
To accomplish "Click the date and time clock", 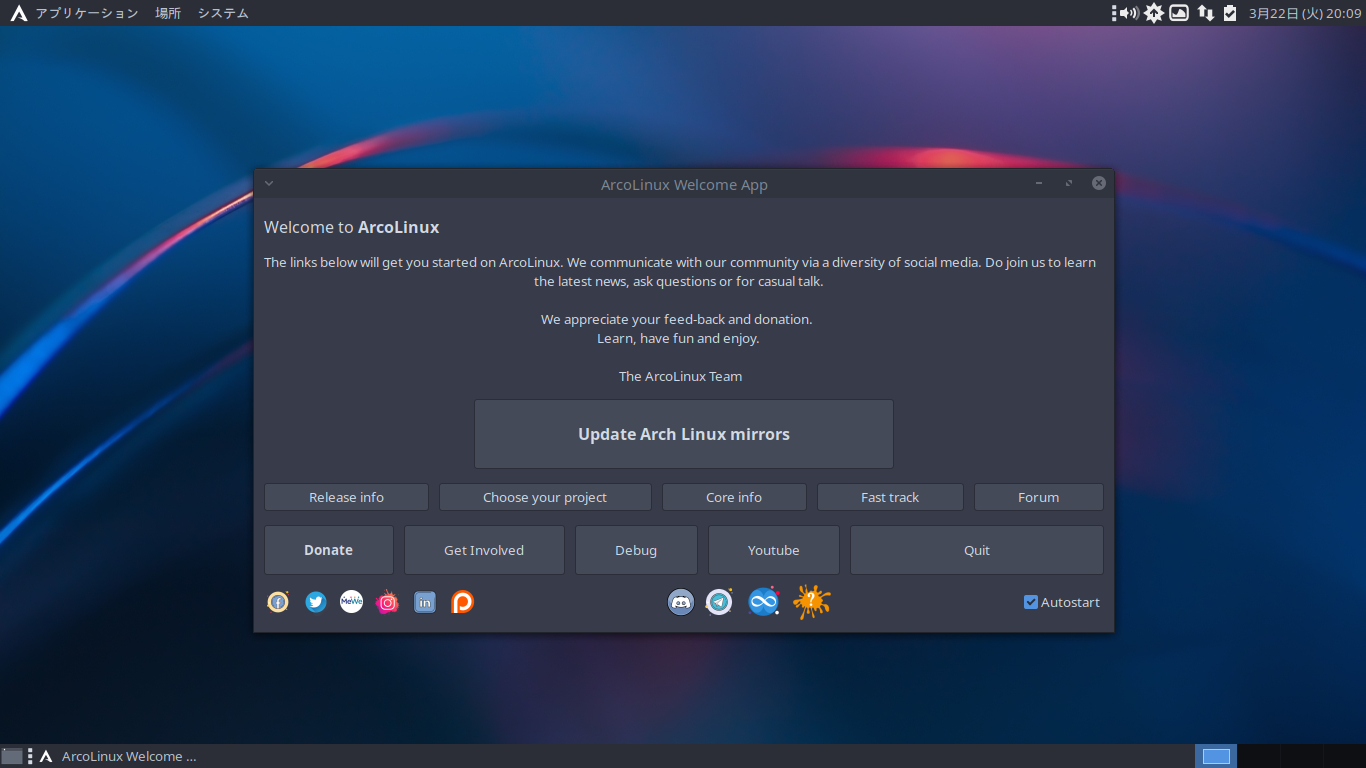I will click(1305, 13).
